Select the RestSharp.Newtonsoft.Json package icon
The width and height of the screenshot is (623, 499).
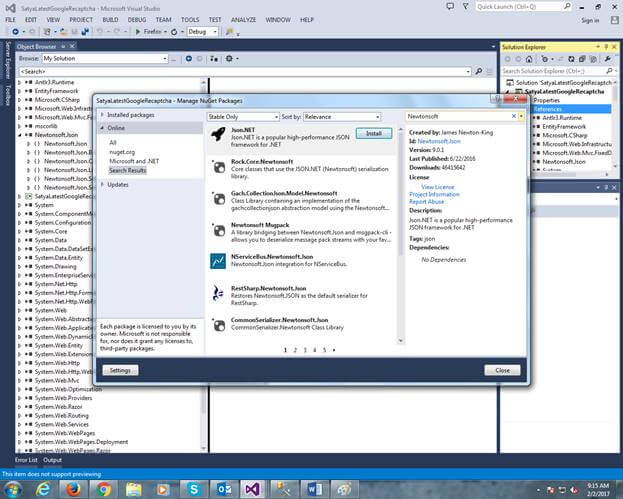[x=218, y=293]
